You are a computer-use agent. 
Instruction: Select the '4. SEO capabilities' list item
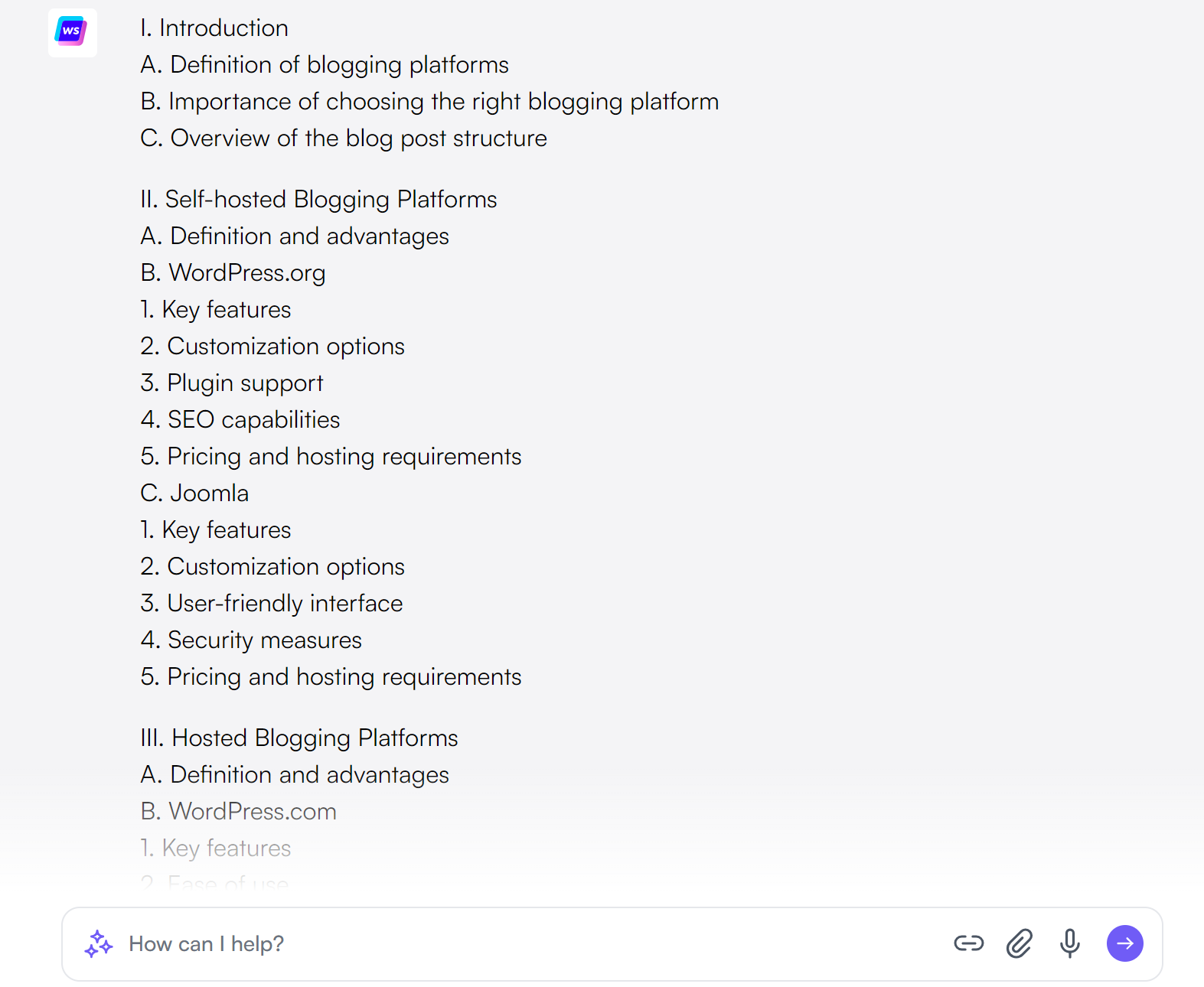coord(240,419)
